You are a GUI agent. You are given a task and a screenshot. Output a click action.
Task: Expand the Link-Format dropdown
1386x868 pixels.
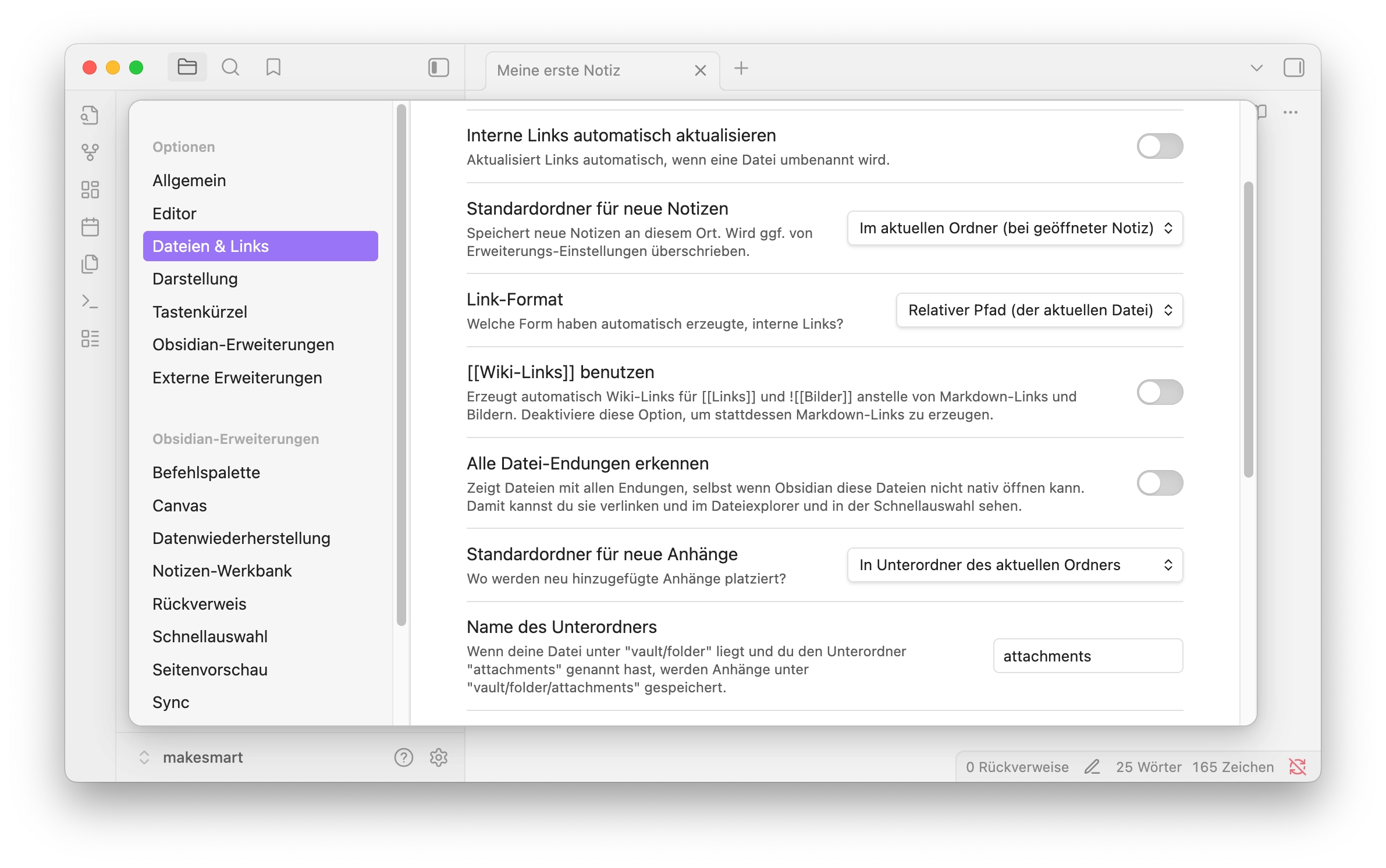pos(1039,310)
